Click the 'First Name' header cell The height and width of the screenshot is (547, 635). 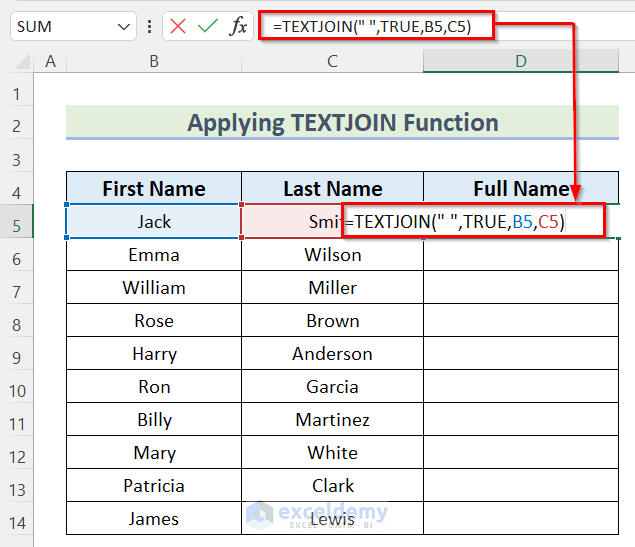[x=154, y=189]
